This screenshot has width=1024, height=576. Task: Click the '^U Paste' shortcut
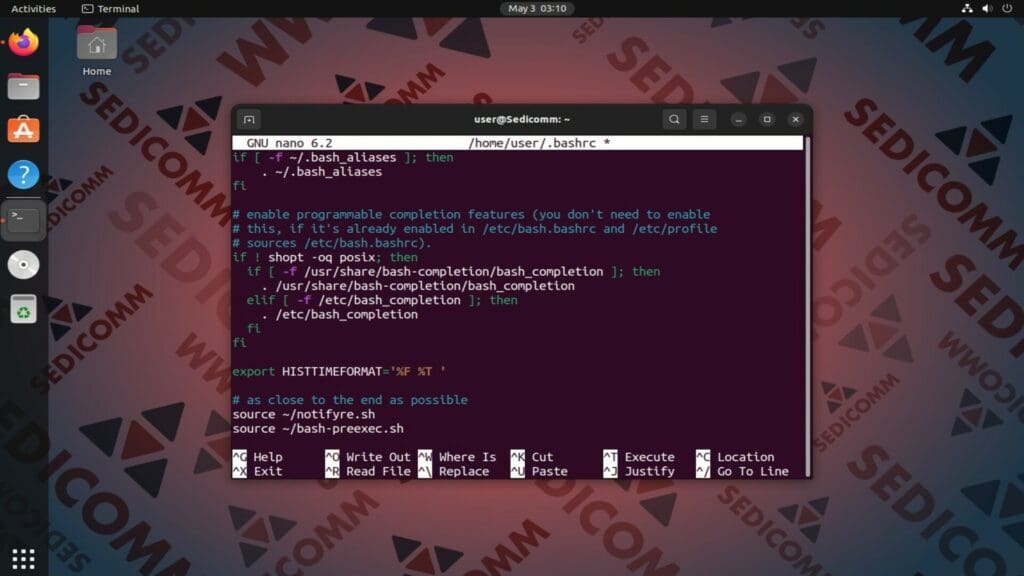(x=539, y=472)
